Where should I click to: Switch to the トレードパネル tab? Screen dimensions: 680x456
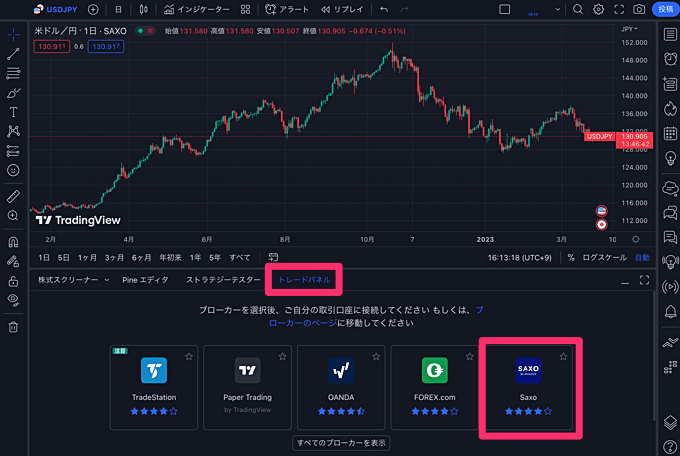click(304, 280)
